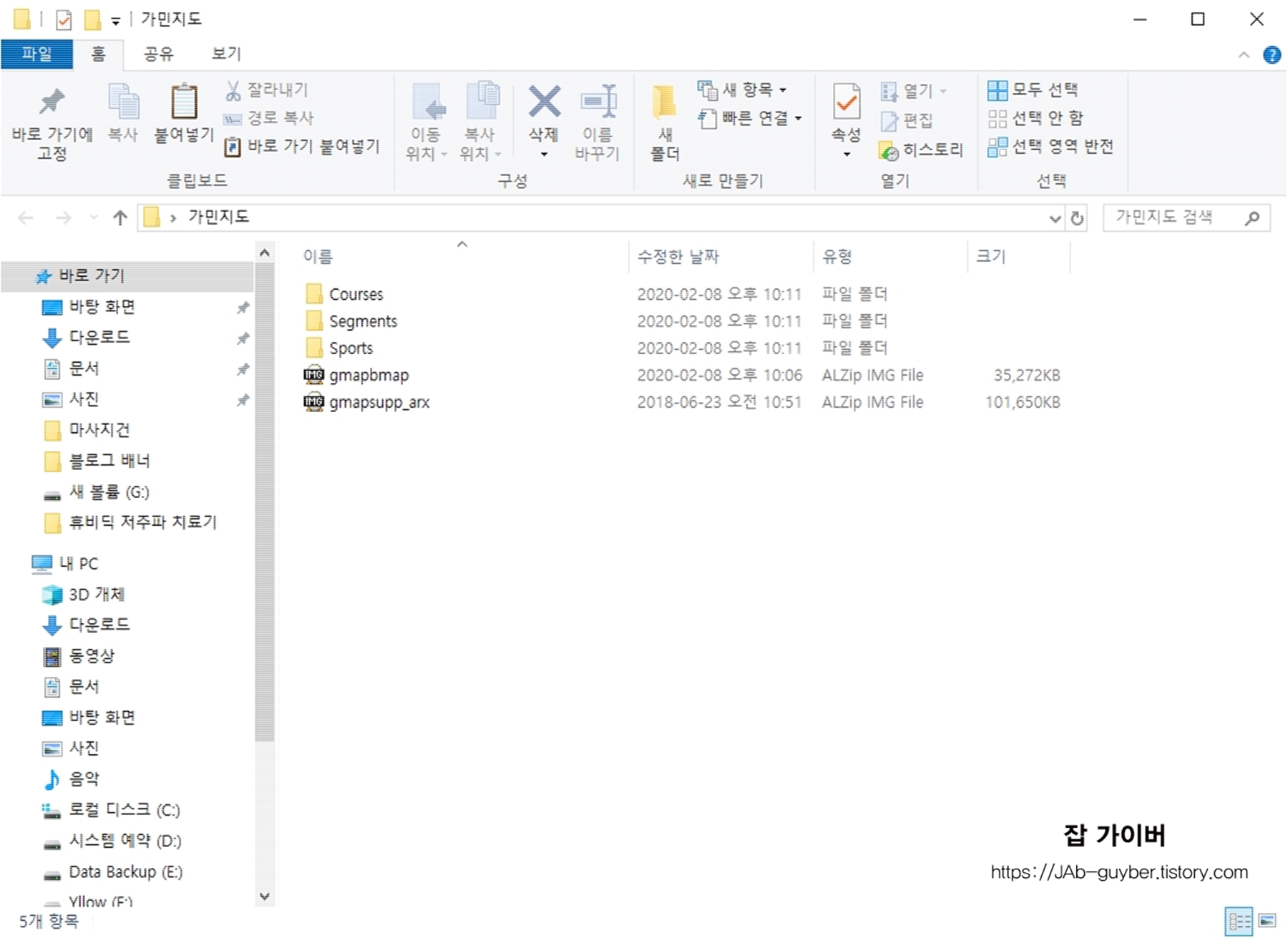Click inside the 가민지도 검색 search box
The height and width of the screenshot is (938, 1288).
pos(1174,218)
